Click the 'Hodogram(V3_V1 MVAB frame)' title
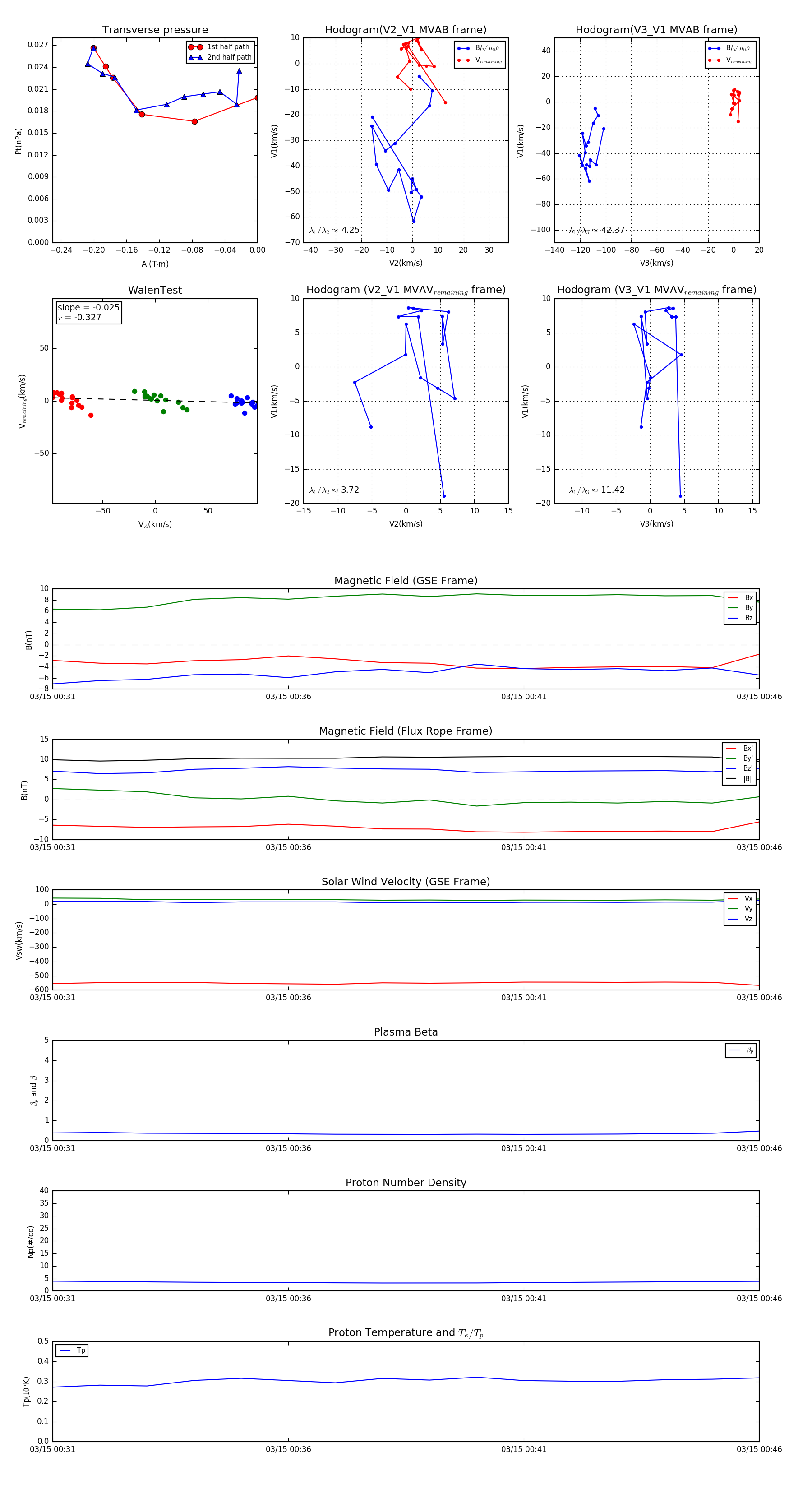Screen dimensions: 812x1489 [656, 30]
